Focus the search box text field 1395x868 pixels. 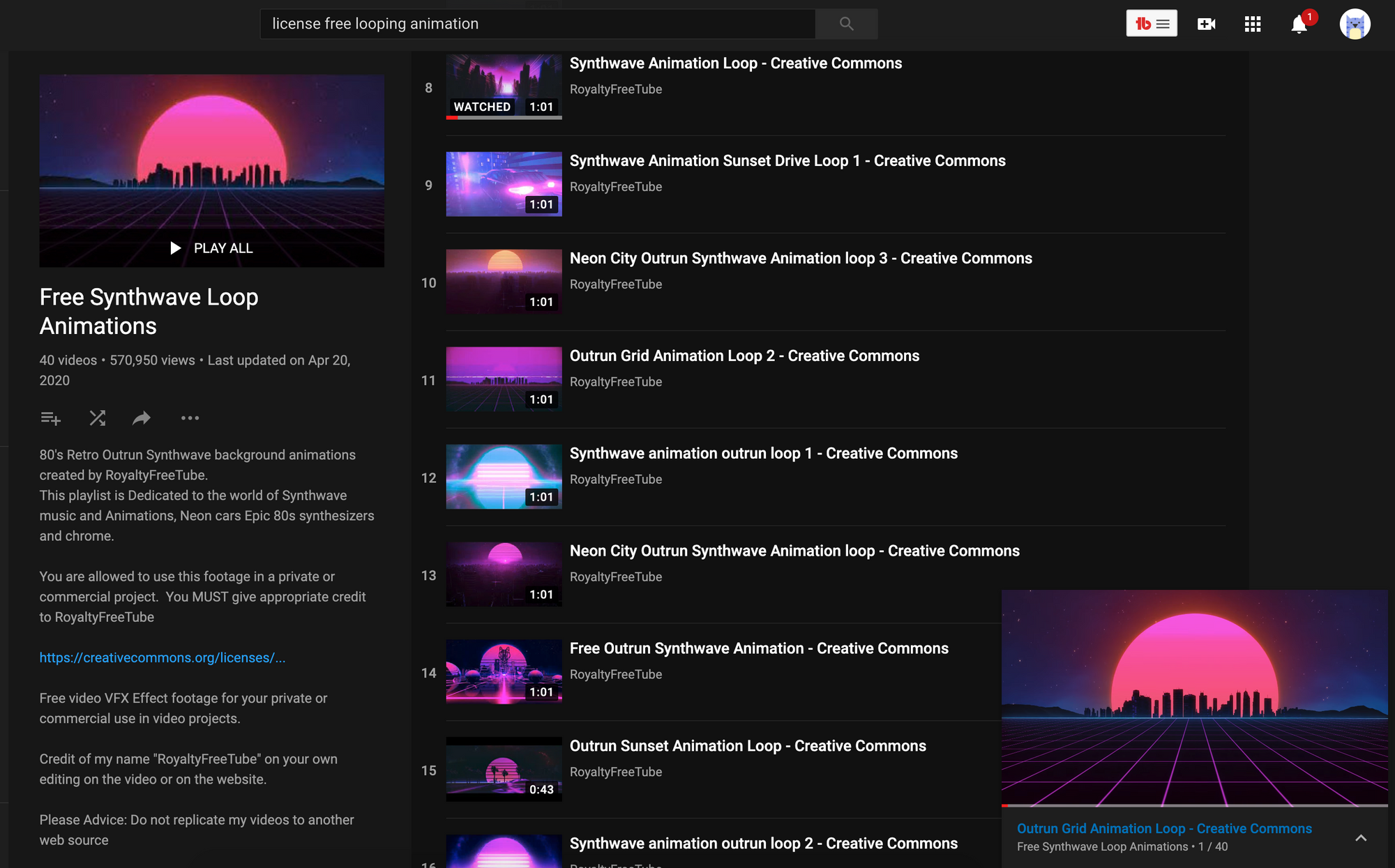click(x=537, y=24)
